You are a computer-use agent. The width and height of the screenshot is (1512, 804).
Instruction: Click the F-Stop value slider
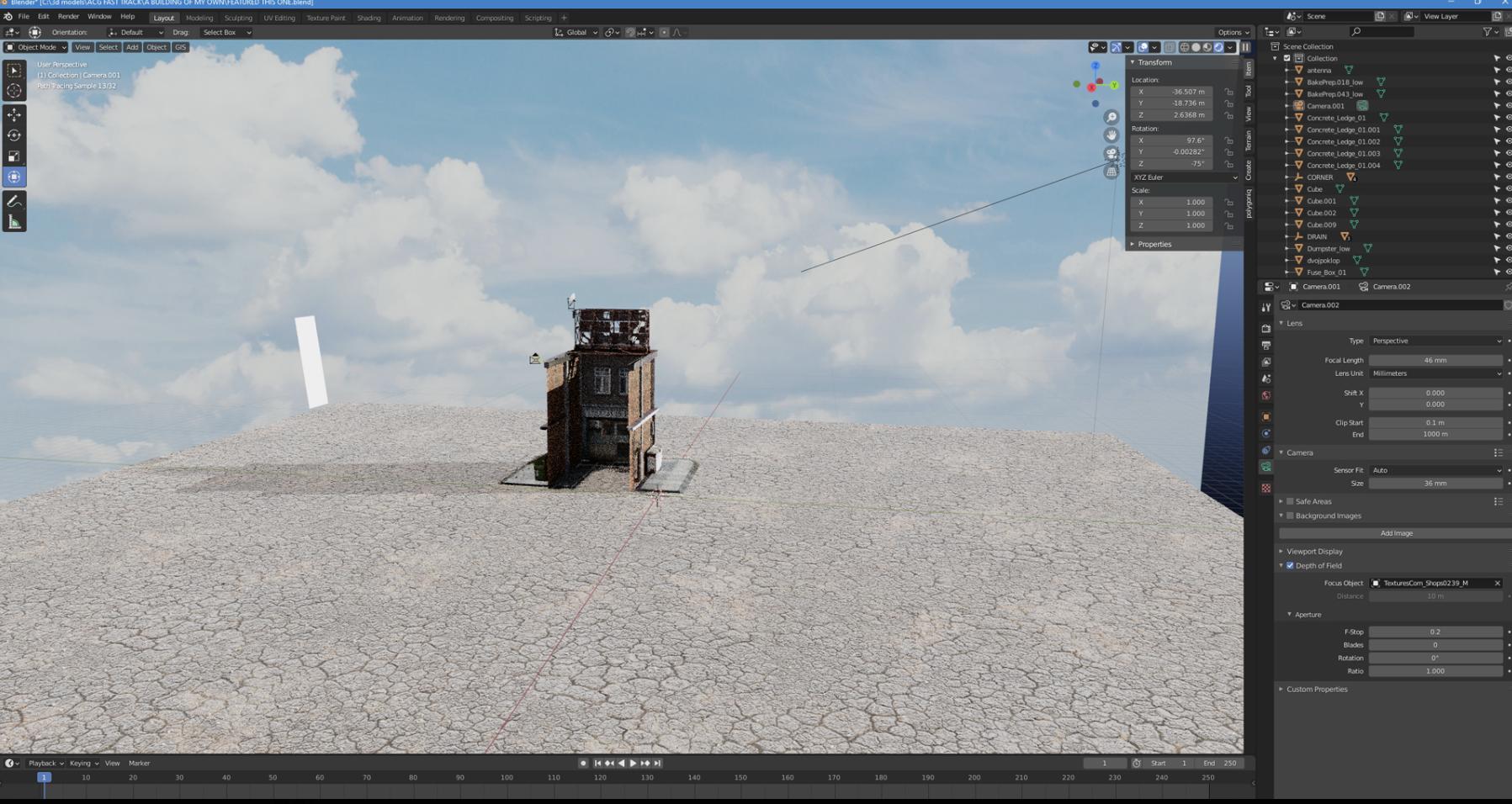[x=1435, y=632]
